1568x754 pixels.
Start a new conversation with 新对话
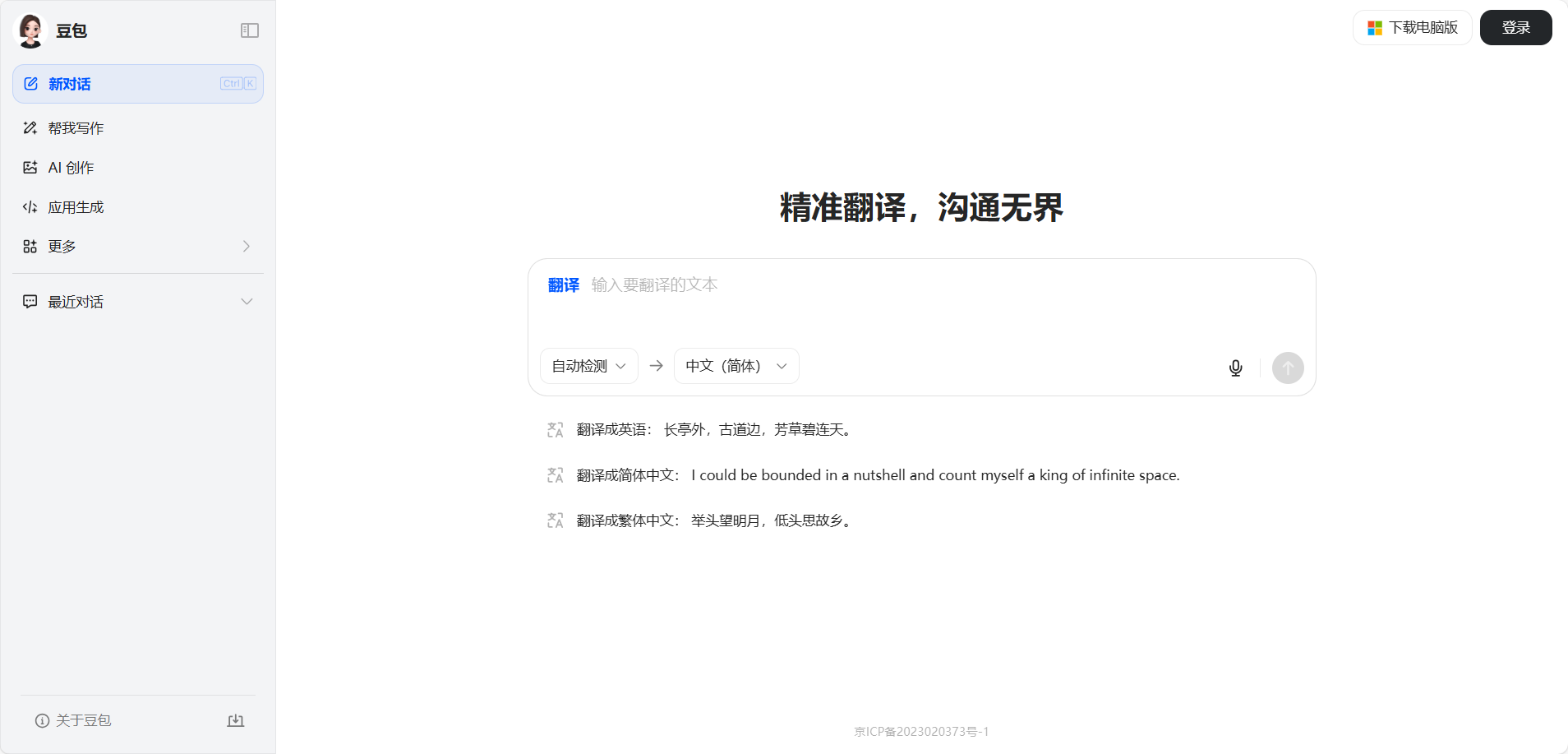coord(137,84)
